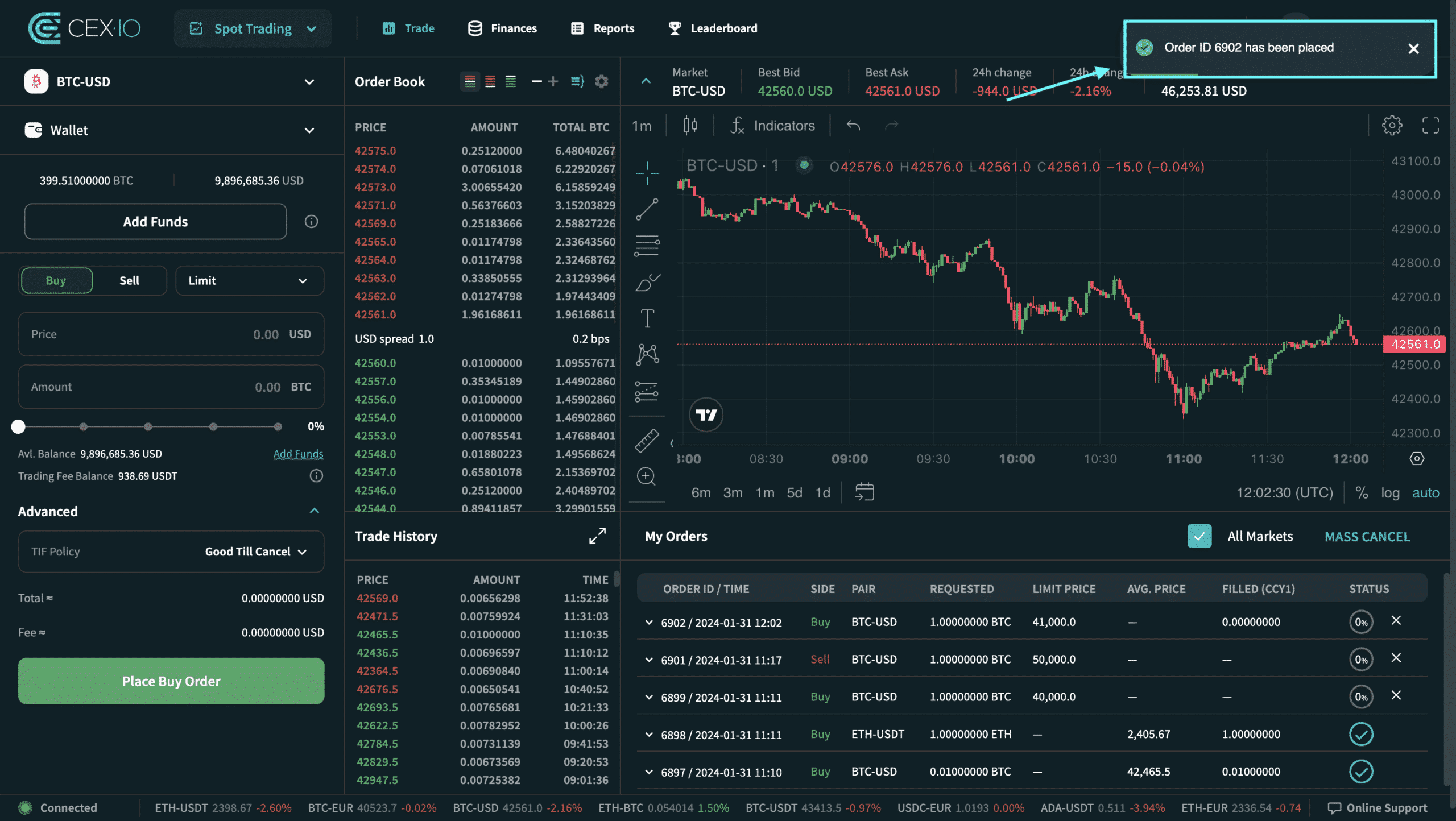
Task: Select the crosshair cursor tool in chart
Action: pyautogui.click(x=647, y=173)
